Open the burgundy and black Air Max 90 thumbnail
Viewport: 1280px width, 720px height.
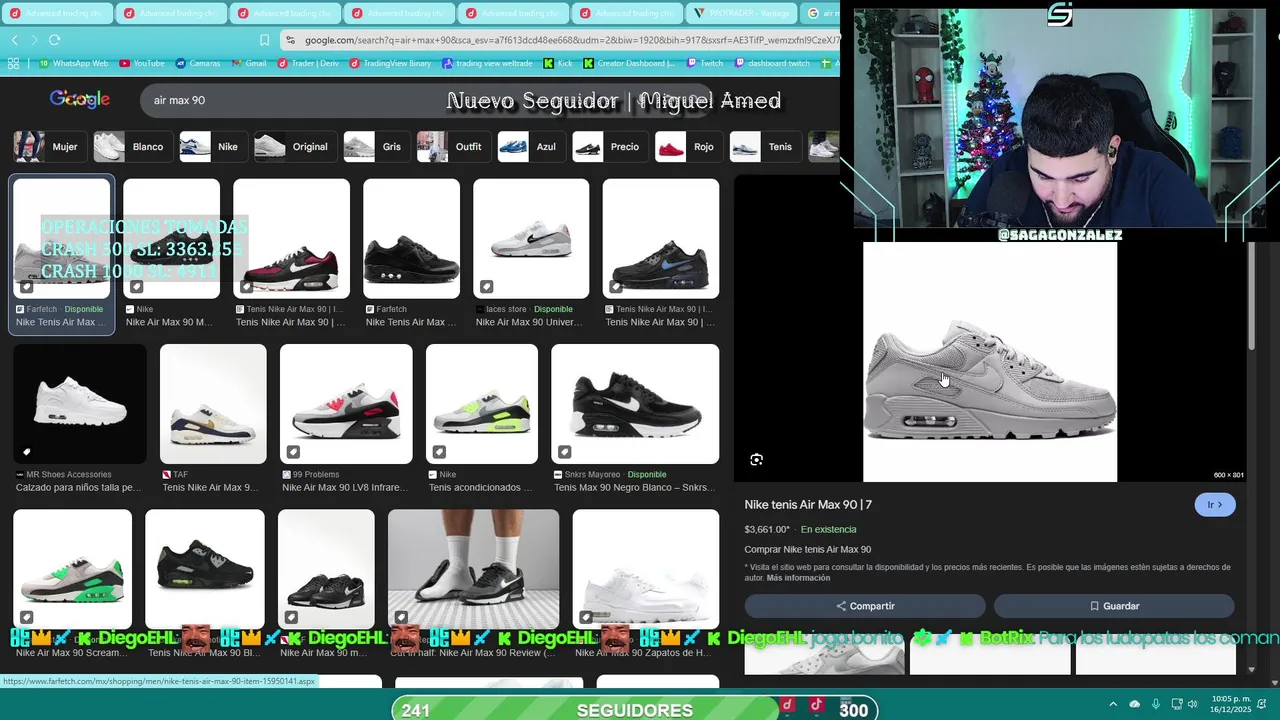[x=291, y=238]
